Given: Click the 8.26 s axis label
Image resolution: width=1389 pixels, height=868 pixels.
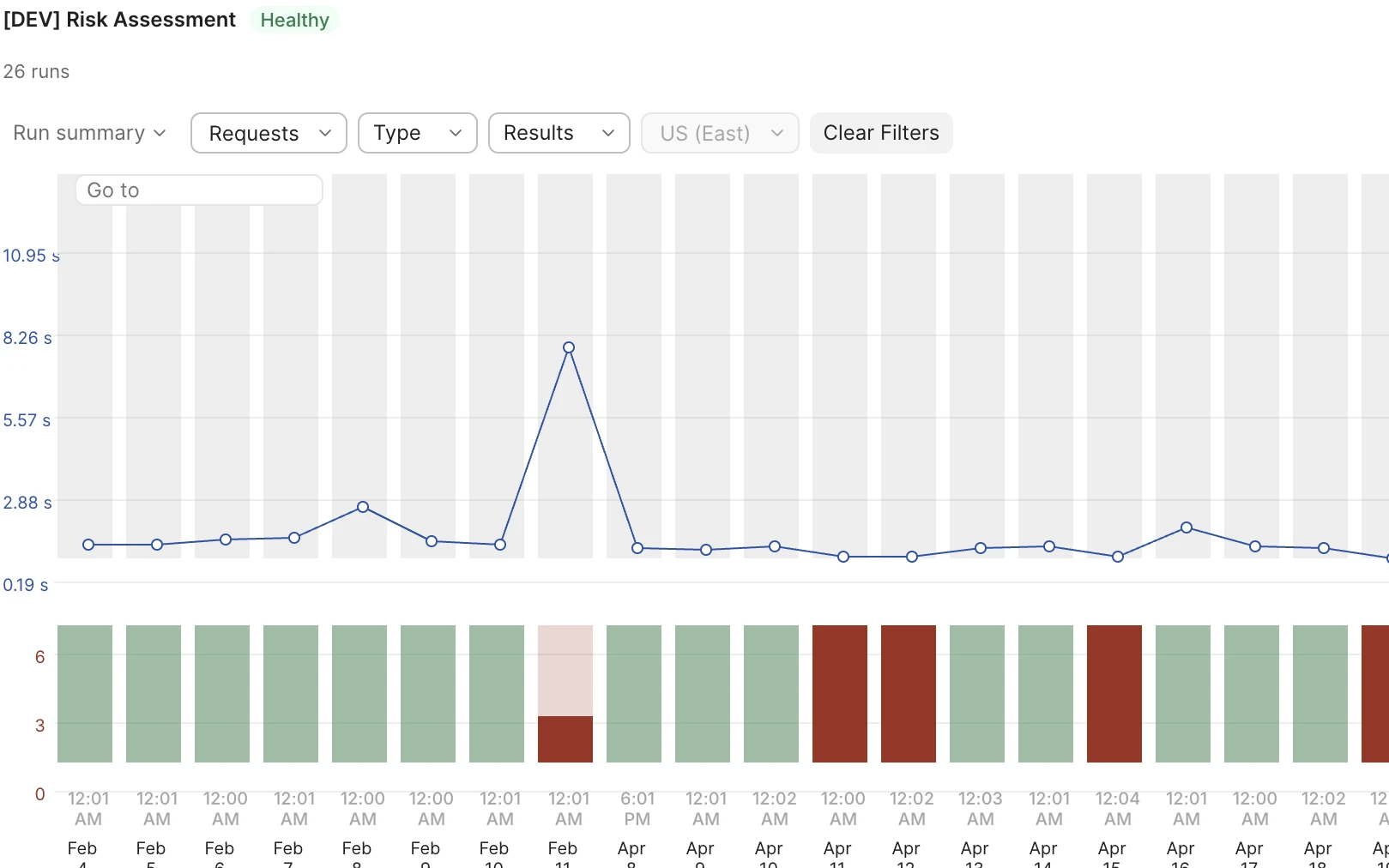Looking at the screenshot, I should click(x=27, y=338).
